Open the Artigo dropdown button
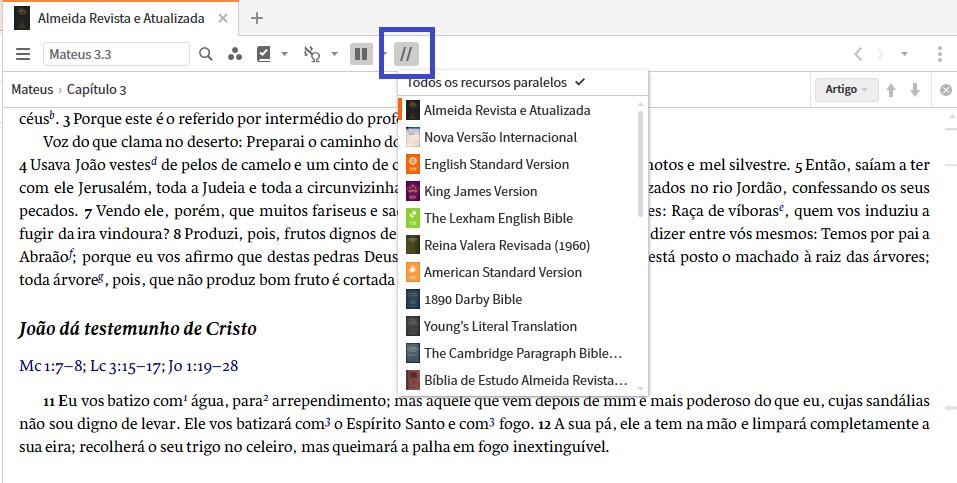Image resolution: width=957 pixels, height=483 pixels. [847, 90]
